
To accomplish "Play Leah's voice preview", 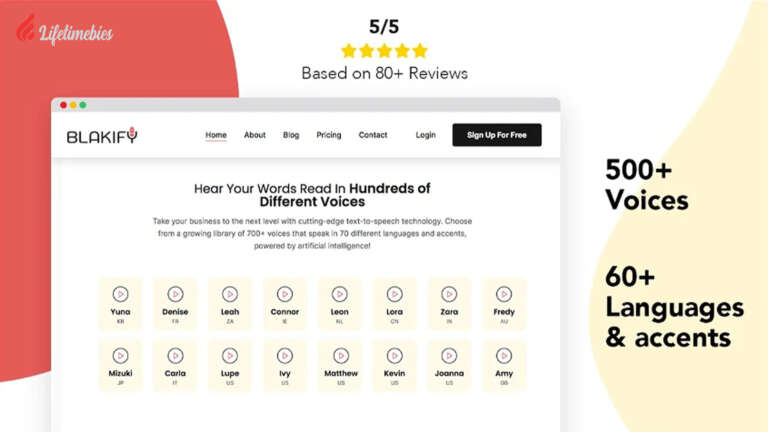I will (x=230, y=294).
